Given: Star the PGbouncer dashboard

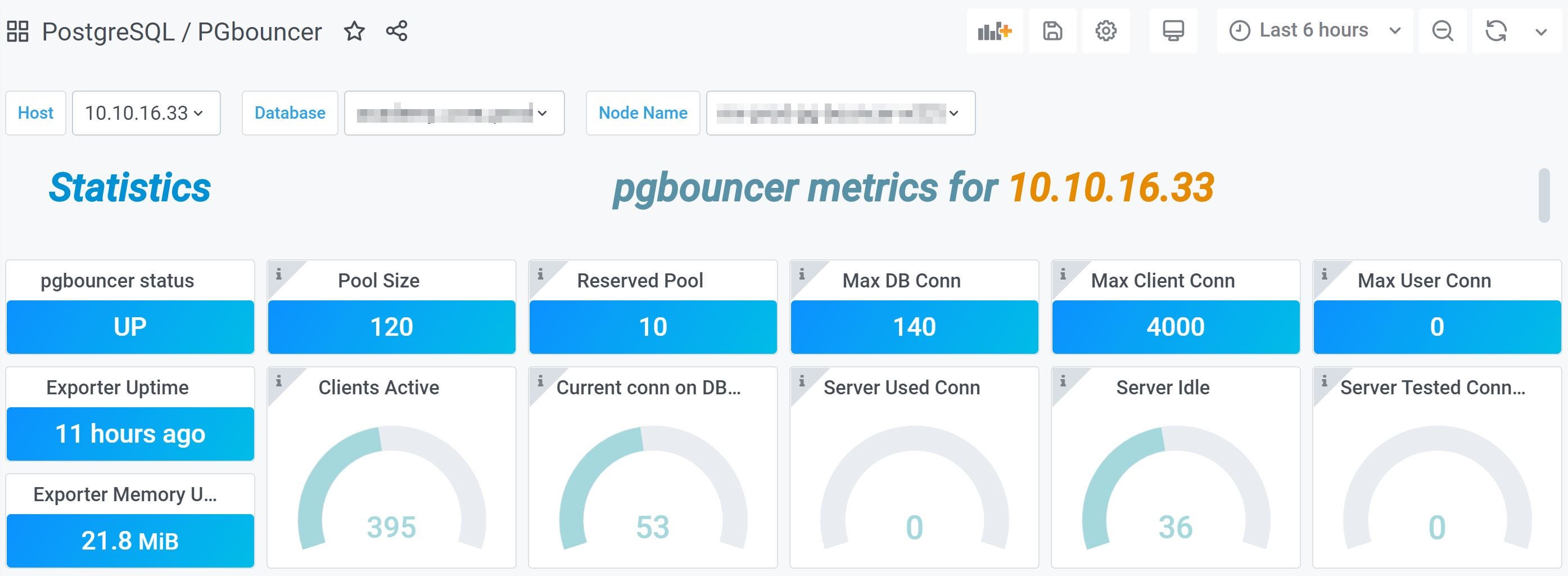Looking at the screenshot, I should click(x=355, y=31).
